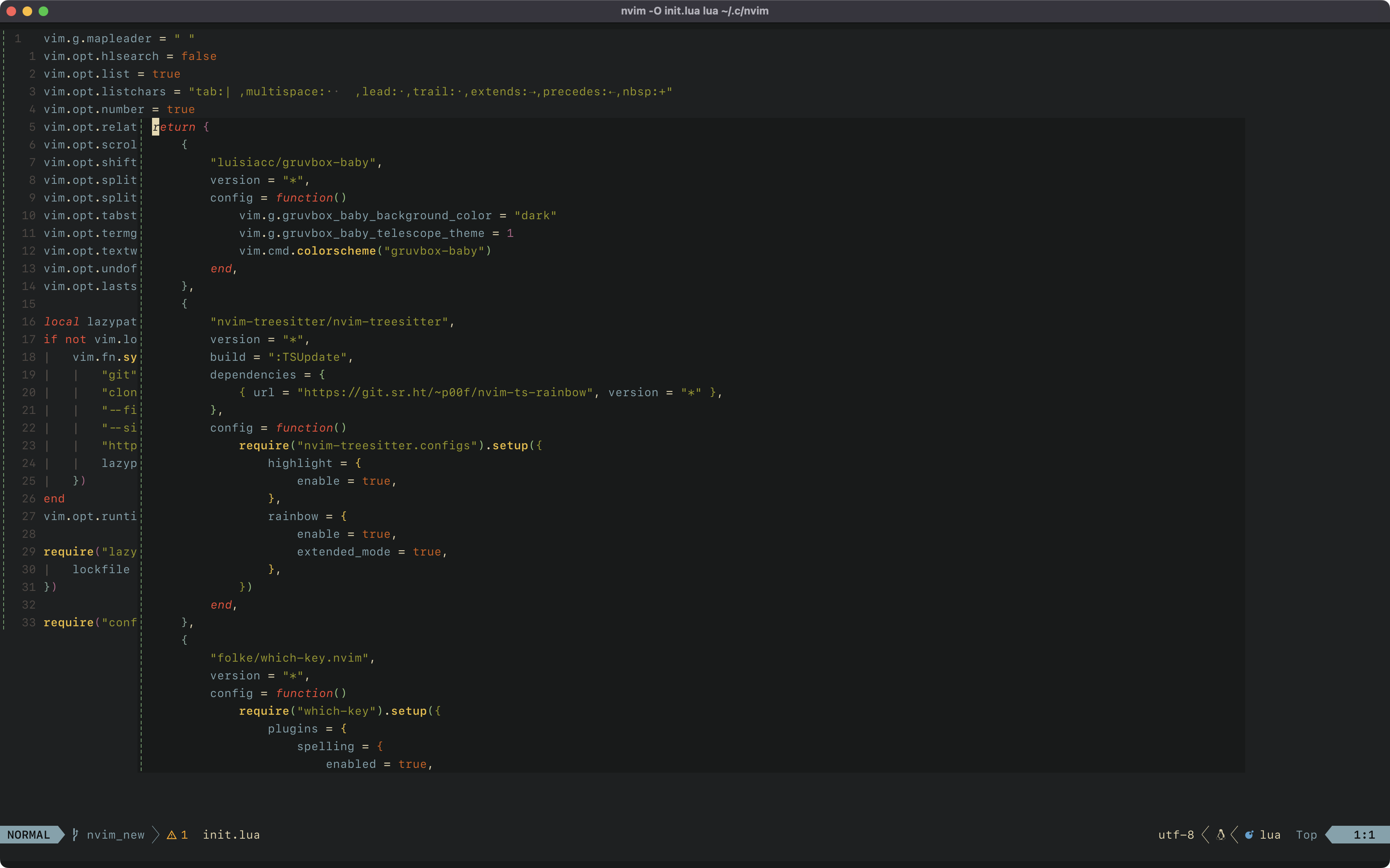1390x868 pixels.
Task: Click the nvim_new branch name
Action: coord(115,835)
